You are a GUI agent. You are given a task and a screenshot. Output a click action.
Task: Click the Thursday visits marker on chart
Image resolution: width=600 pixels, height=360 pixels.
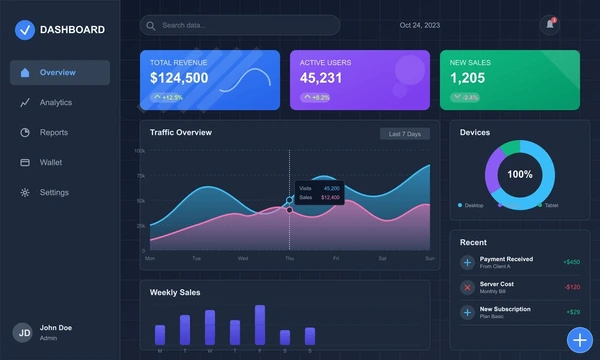(290, 200)
